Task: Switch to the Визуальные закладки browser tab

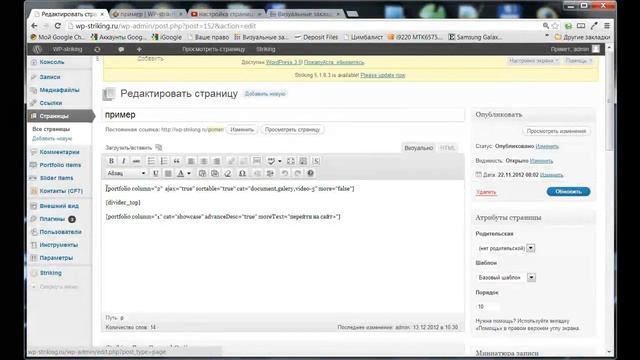Action: 305,14
